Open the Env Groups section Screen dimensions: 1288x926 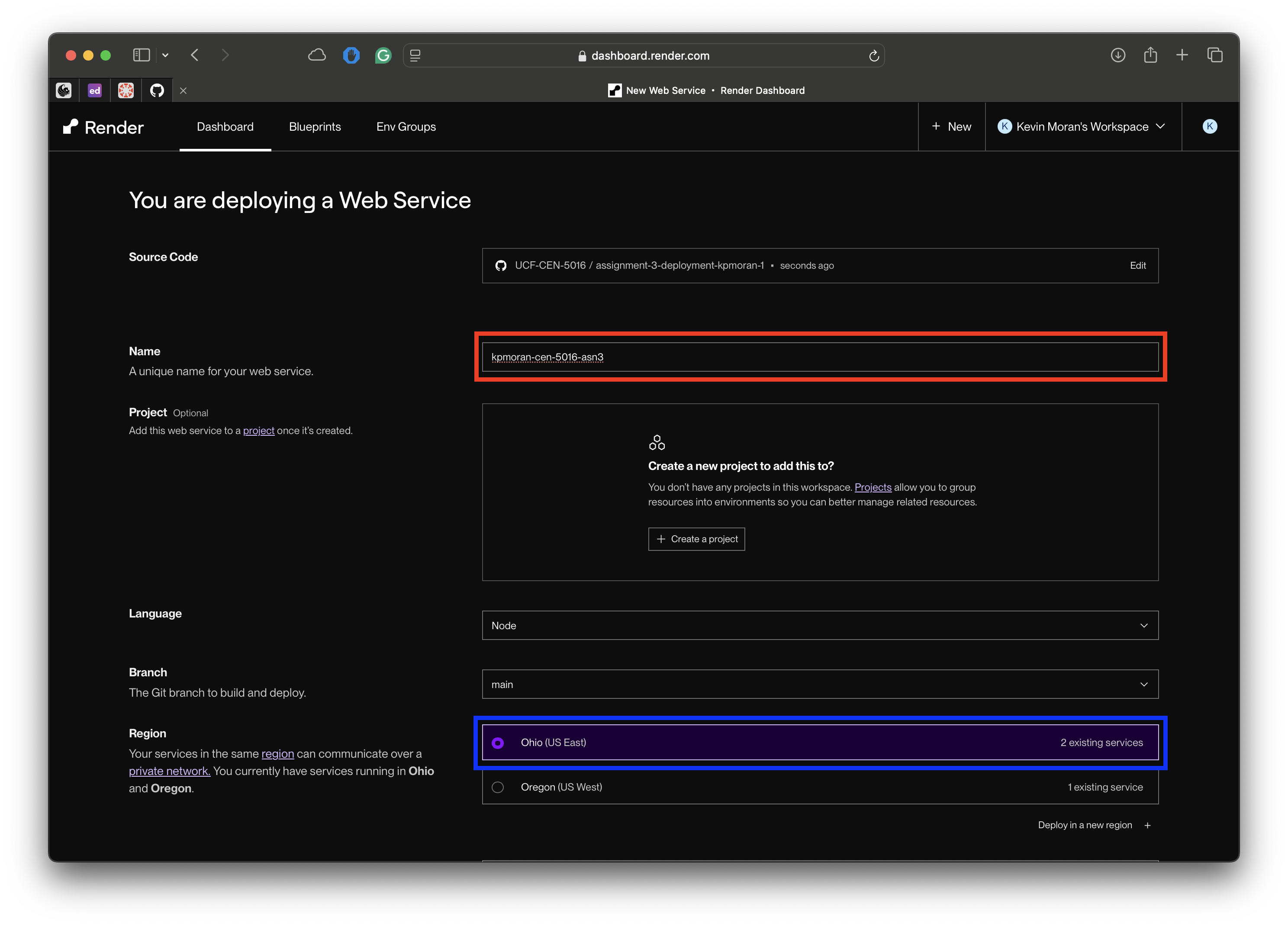[x=406, y=127]
